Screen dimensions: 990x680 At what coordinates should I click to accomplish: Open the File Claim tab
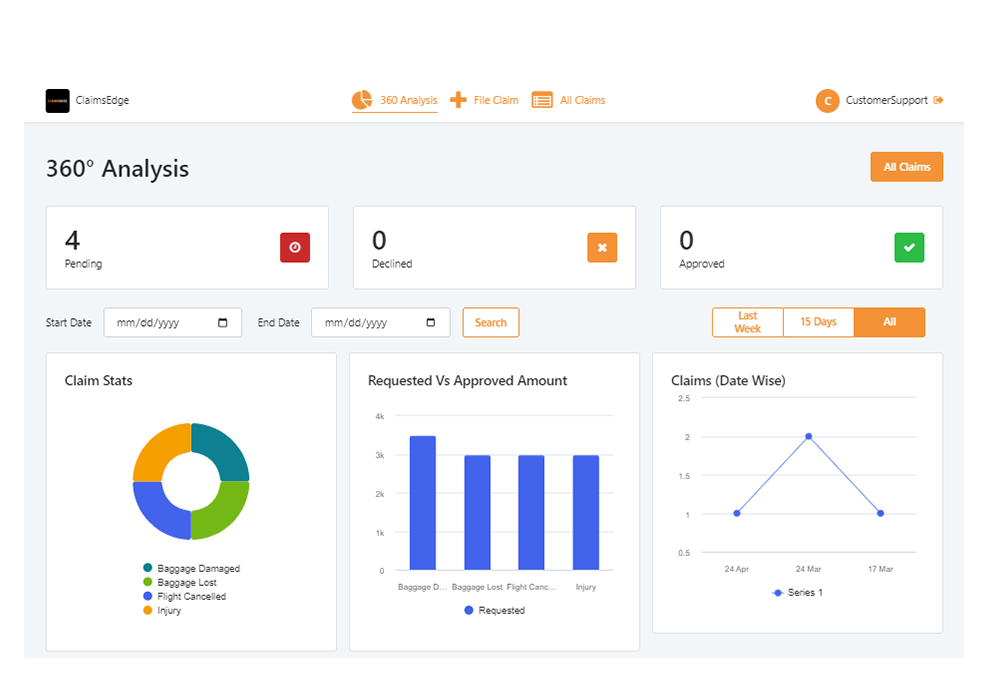coord(496,100)
